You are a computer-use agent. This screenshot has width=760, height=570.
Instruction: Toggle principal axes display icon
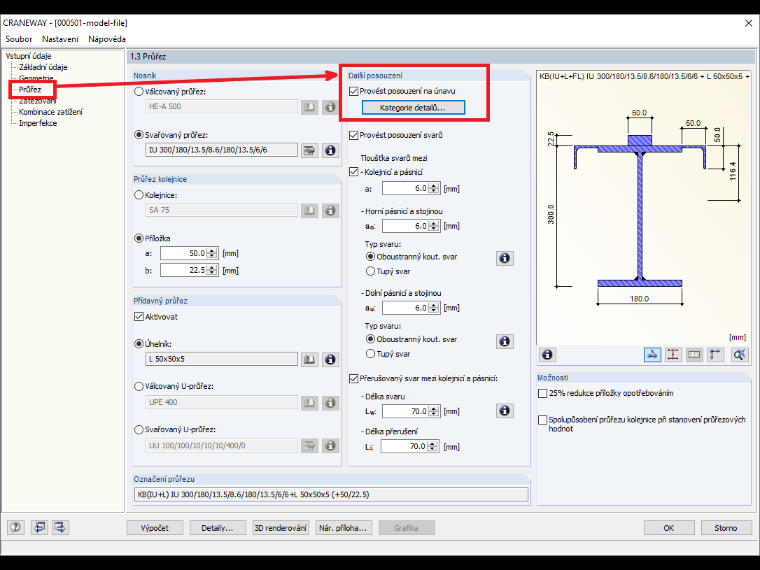(715, 355)
